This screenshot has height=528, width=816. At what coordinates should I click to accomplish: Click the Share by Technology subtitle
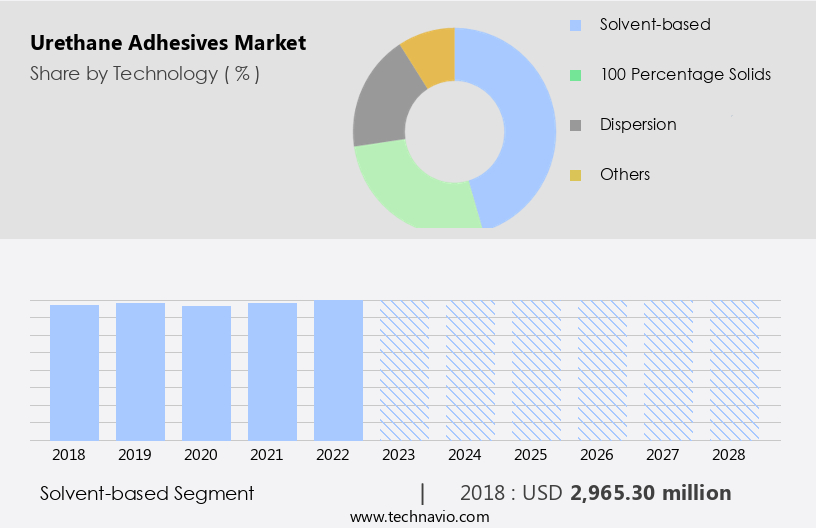point(145,74)
